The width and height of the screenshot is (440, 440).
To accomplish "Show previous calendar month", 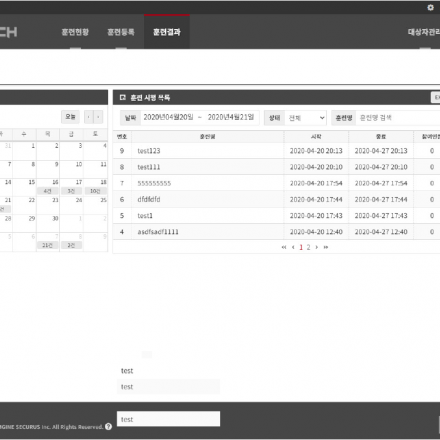I will pyautogui.click(x=89, y=117).
